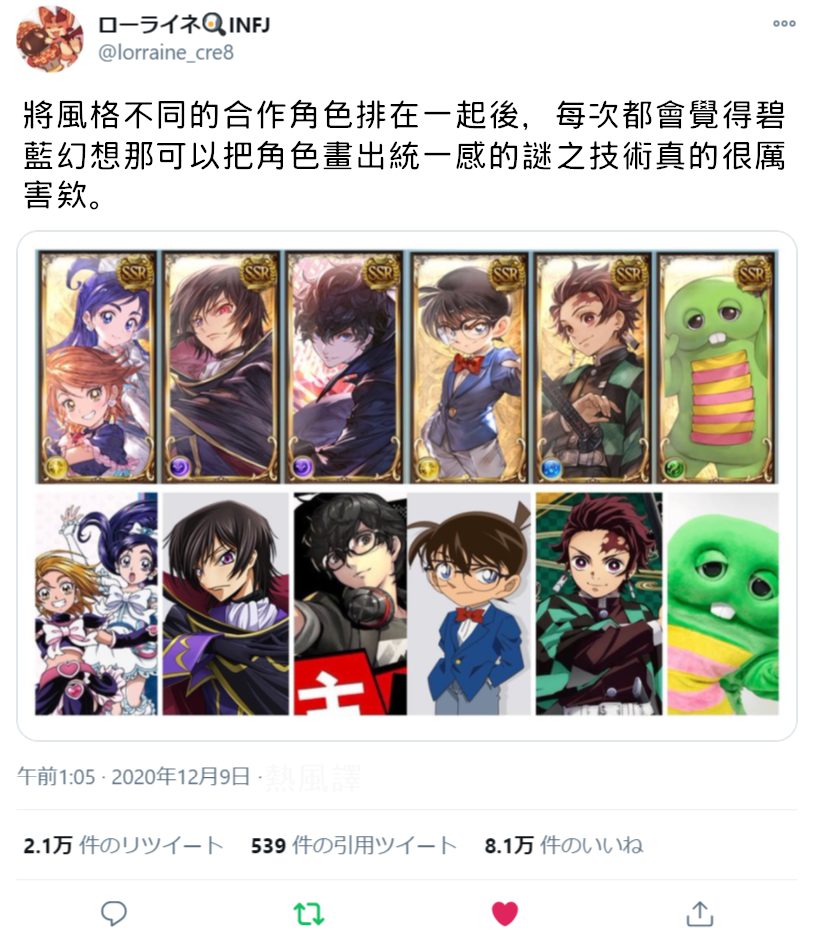View the 539 quote tweets list
The height and width of the screenshot is (942, 815).
coord(354,845)
